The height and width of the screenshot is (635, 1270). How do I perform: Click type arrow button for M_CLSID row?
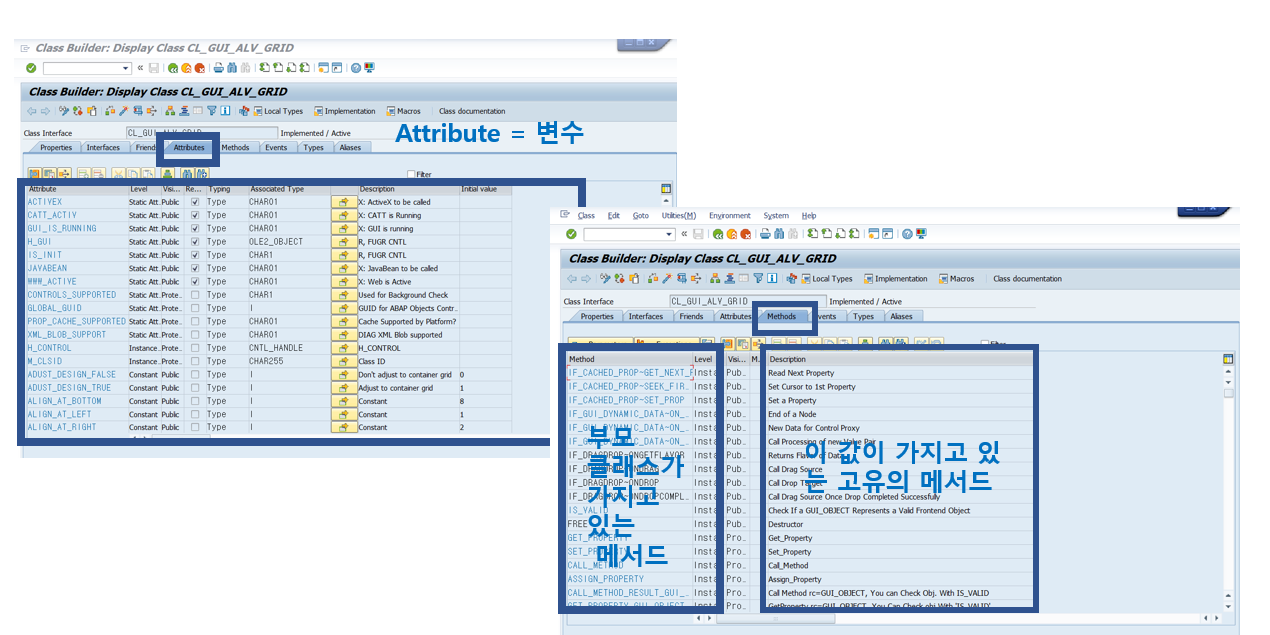(344, 361)
